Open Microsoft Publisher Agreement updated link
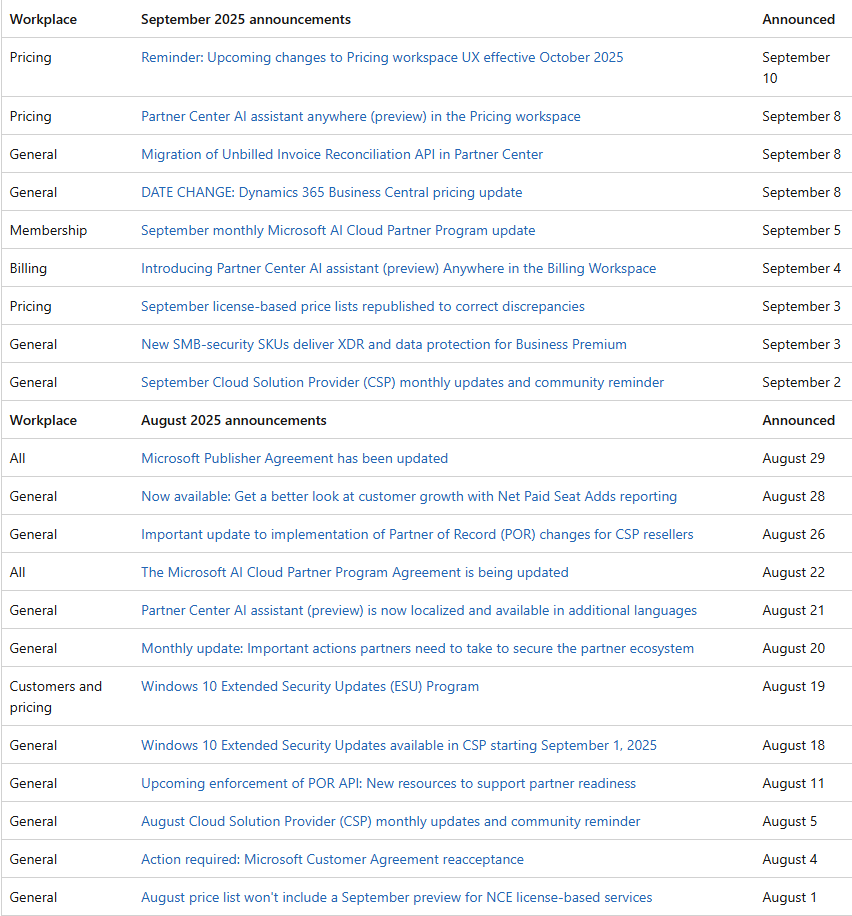The width and height of the screenshot is (852, 916). tap(294, 459)
